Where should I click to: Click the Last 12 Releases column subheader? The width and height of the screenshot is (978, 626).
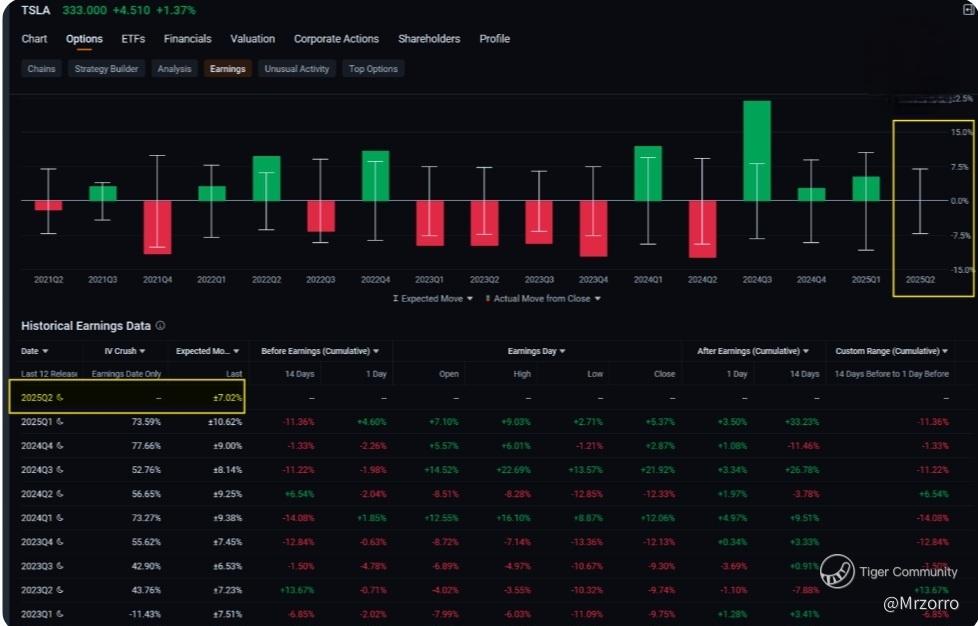point(49,373)
